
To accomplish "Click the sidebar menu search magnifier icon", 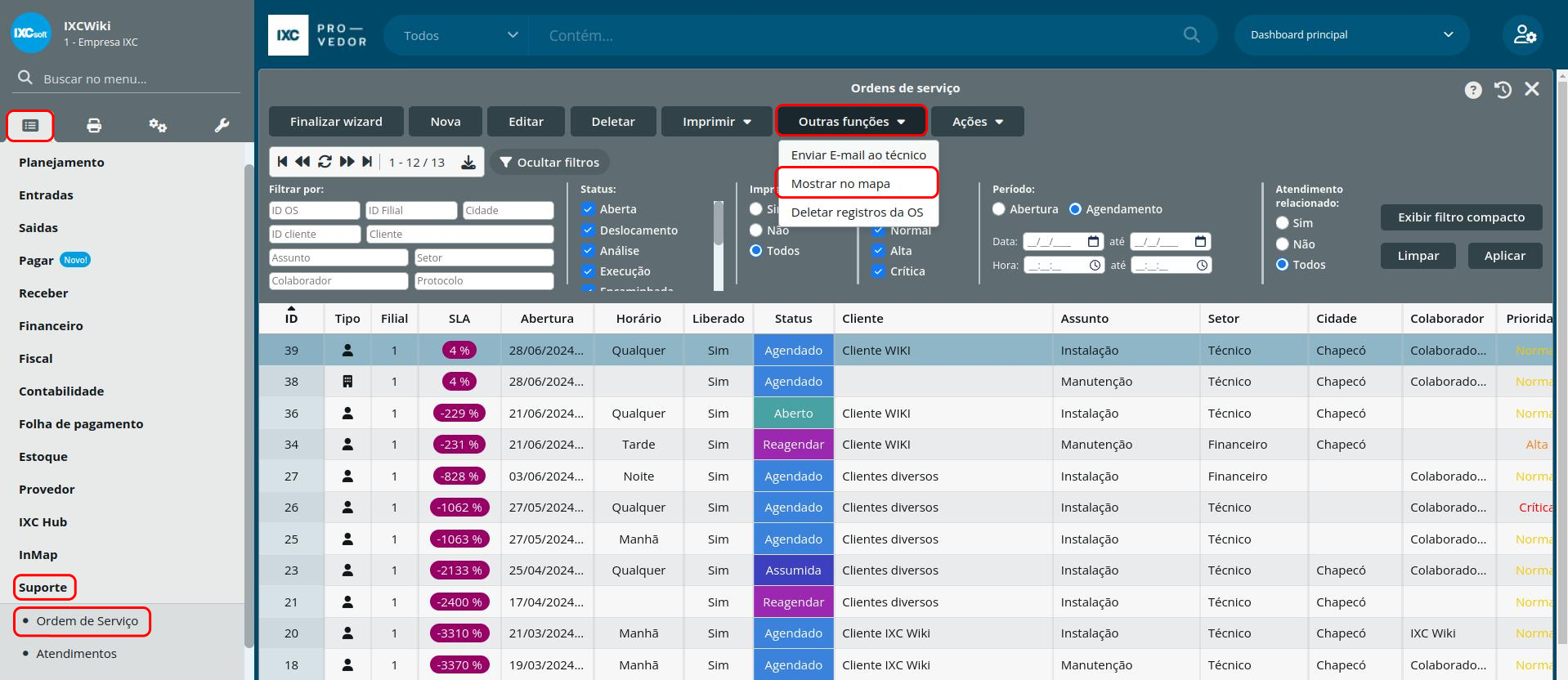I will (25, 78).
